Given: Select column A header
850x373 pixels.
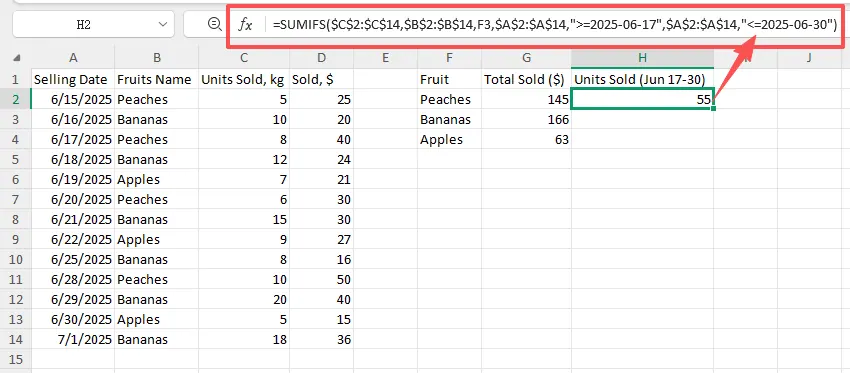Looking at the screenshot, I should (73, 57).
